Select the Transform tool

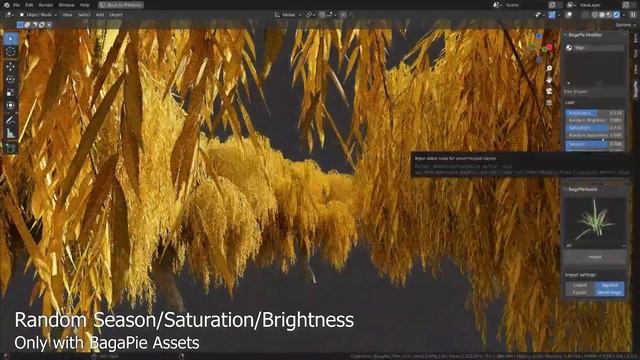pos(11,106)
